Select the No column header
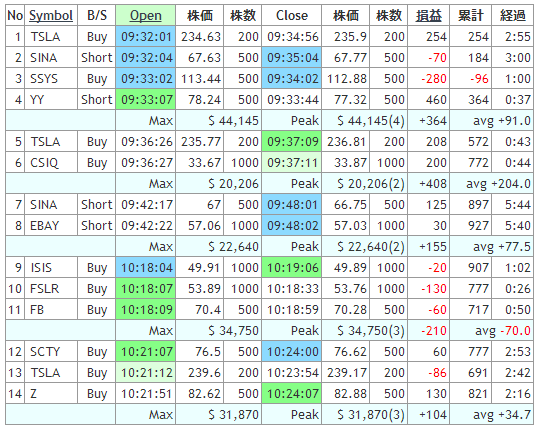Screen dimensions: 538x429 tap(15, 15)
